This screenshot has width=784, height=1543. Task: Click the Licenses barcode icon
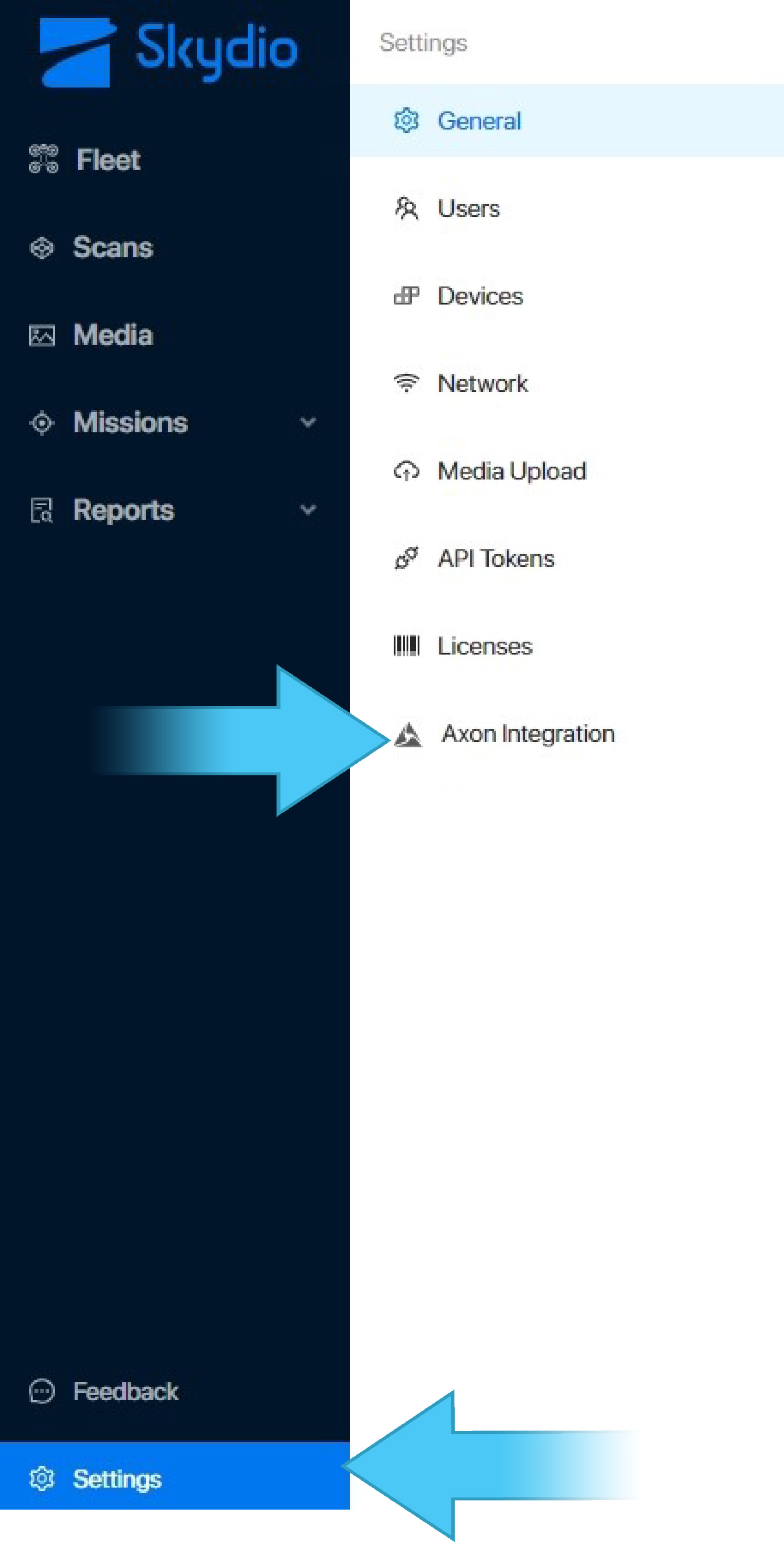407,646
